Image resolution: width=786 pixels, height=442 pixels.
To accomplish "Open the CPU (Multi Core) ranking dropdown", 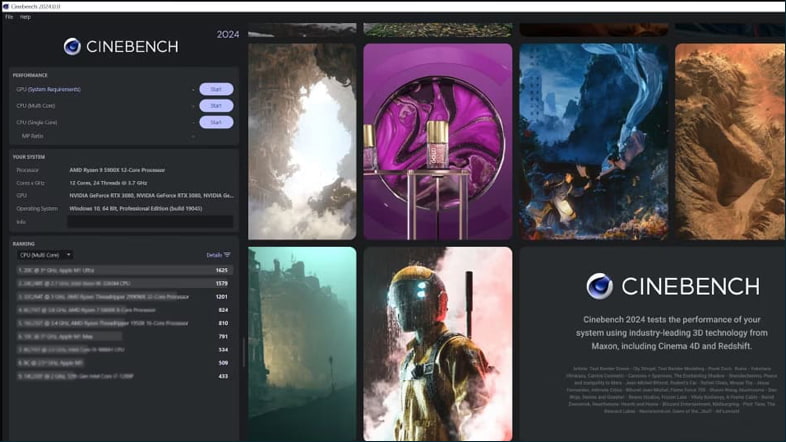I will tap(45, 255).
